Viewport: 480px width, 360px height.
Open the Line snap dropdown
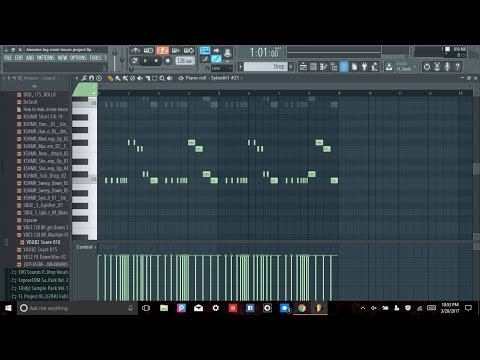point(222,68)
